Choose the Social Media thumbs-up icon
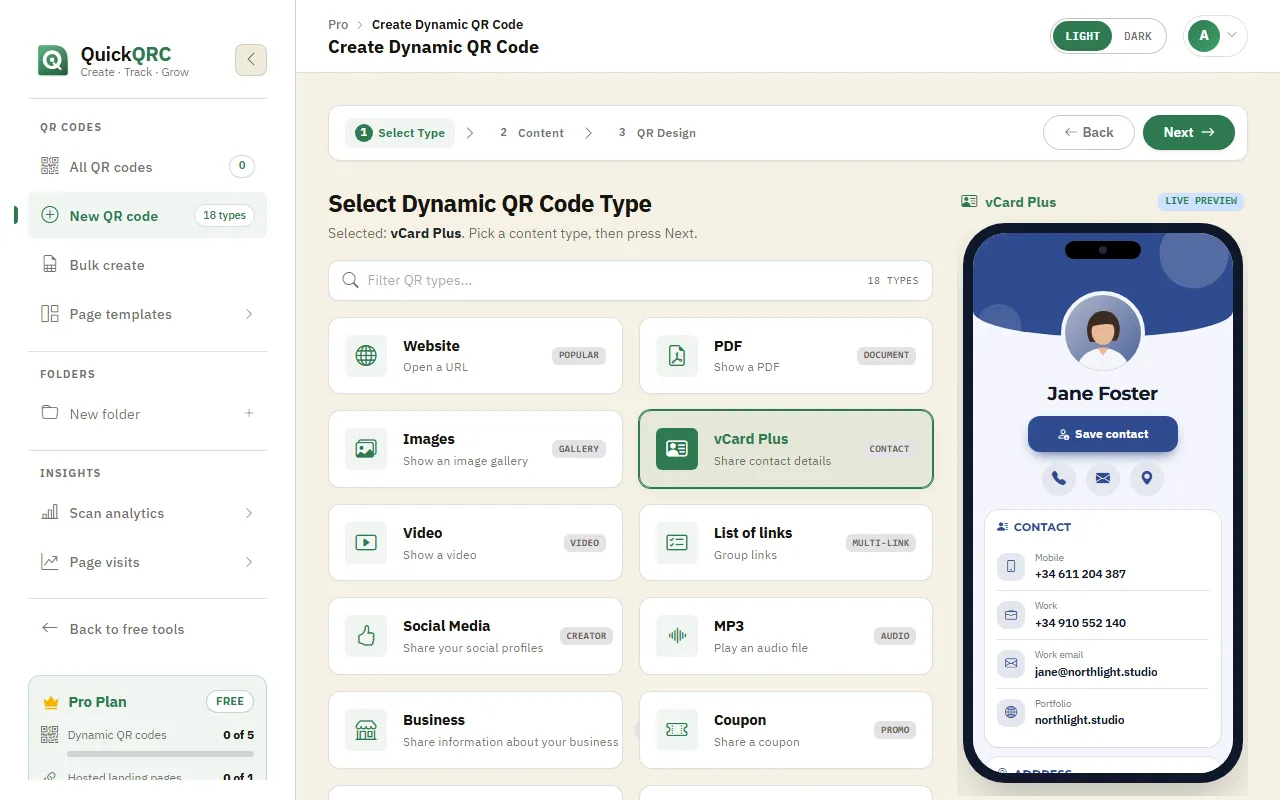The image size is (1280, 800). (x=366, y=636)
